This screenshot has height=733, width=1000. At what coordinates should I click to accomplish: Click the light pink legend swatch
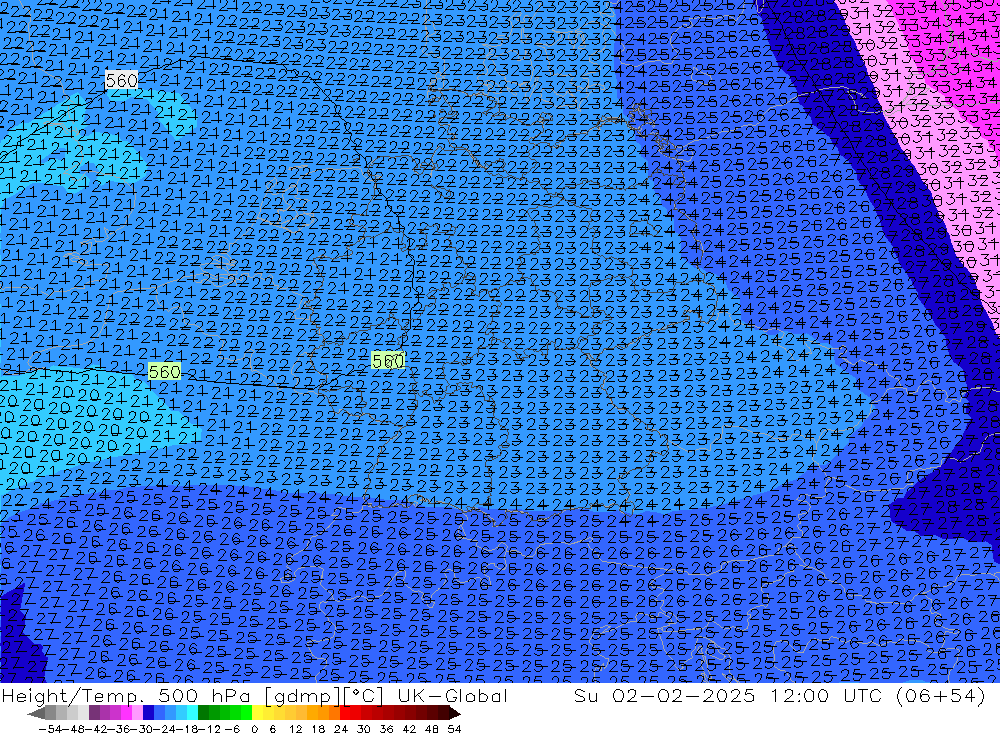tap(137, 713)
